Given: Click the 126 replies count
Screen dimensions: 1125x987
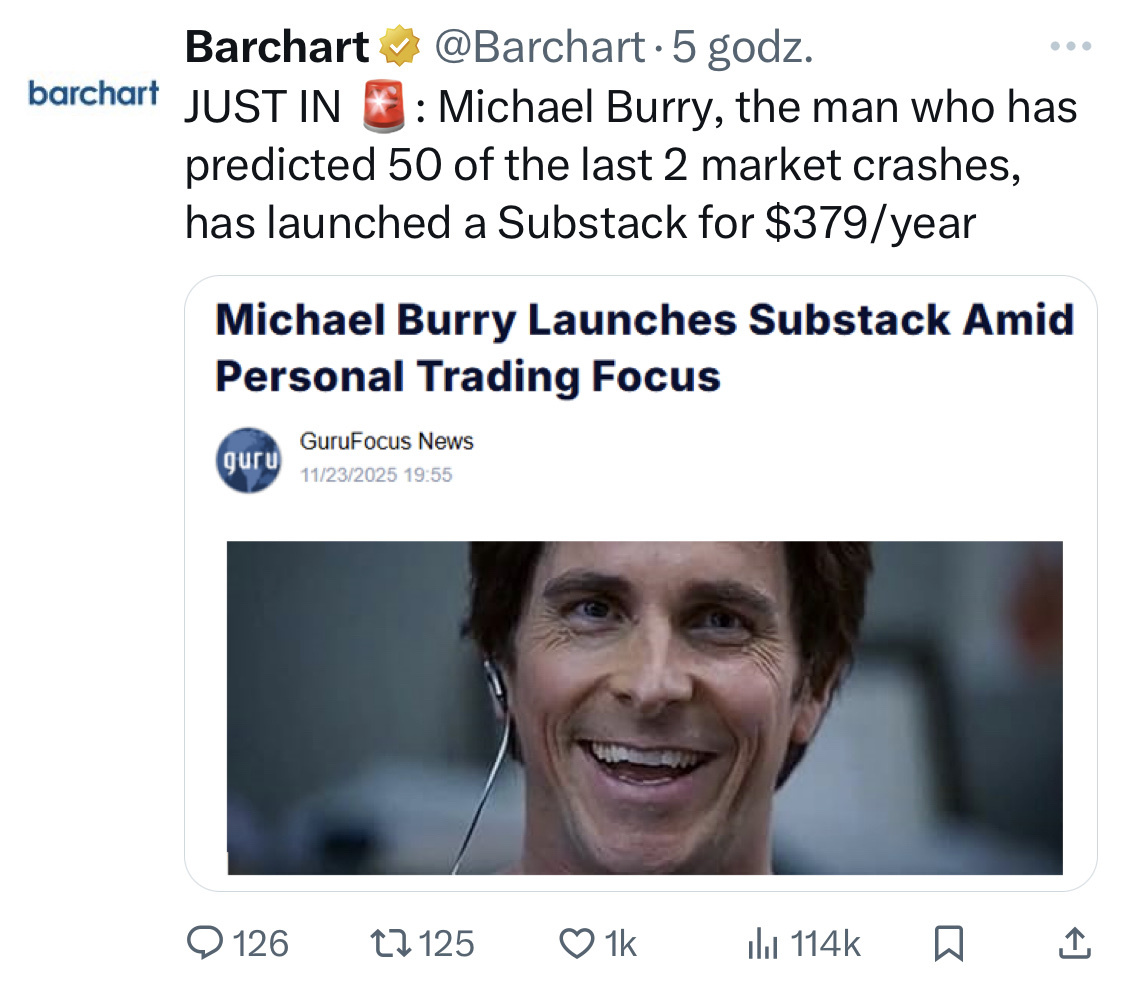Looking at the screenshot, I should tap(260, 942).
